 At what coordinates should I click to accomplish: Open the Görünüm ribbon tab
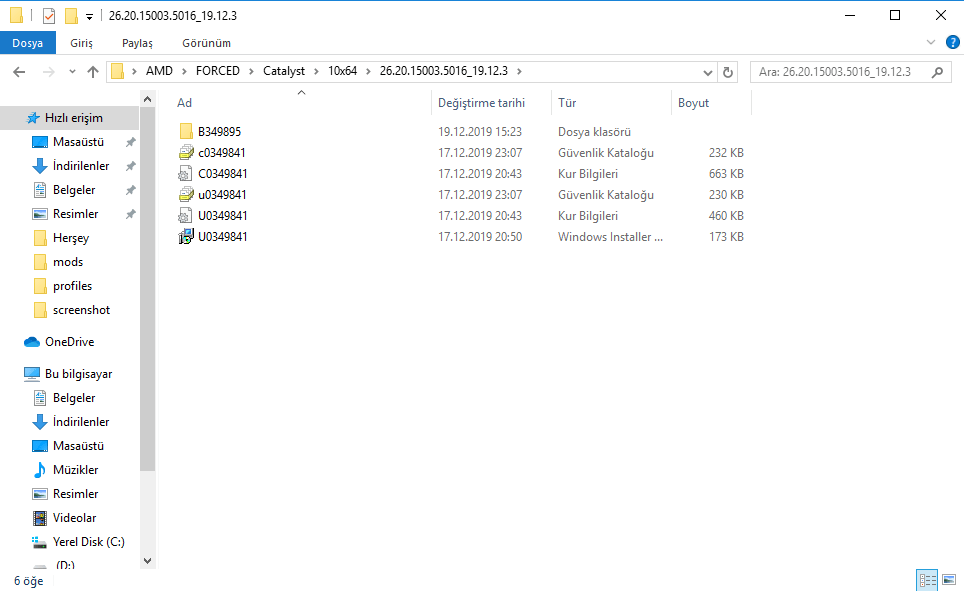[x=207, y=43]
